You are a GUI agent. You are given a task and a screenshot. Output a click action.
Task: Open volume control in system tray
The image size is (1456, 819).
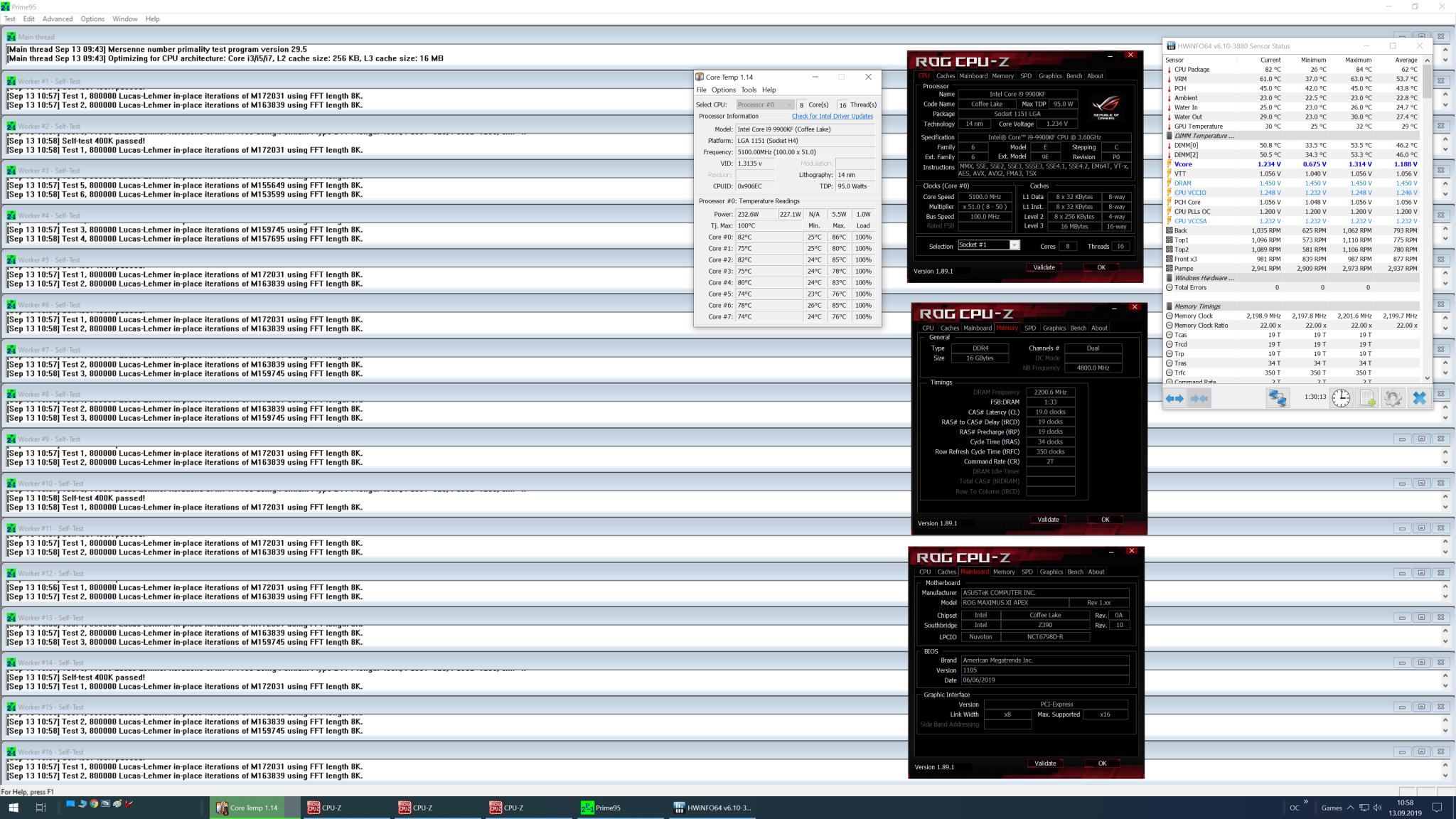pyautogui.click(x=1377, y=808)
